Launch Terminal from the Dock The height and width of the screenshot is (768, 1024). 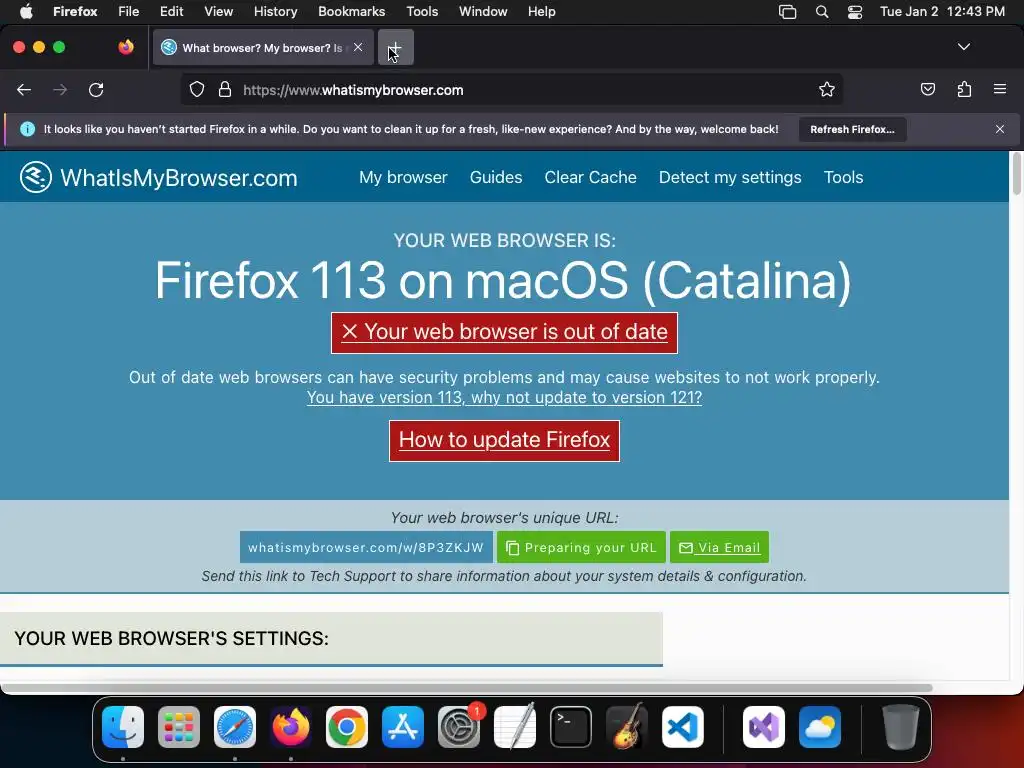pyautogui.click(x=571, y=726)
